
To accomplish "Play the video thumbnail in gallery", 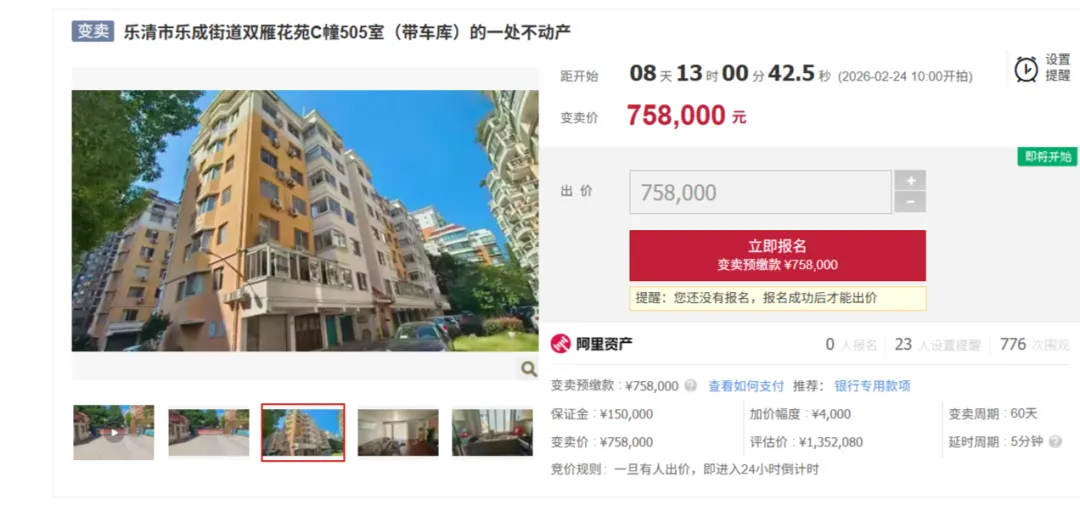I will (x=114, y=433).
